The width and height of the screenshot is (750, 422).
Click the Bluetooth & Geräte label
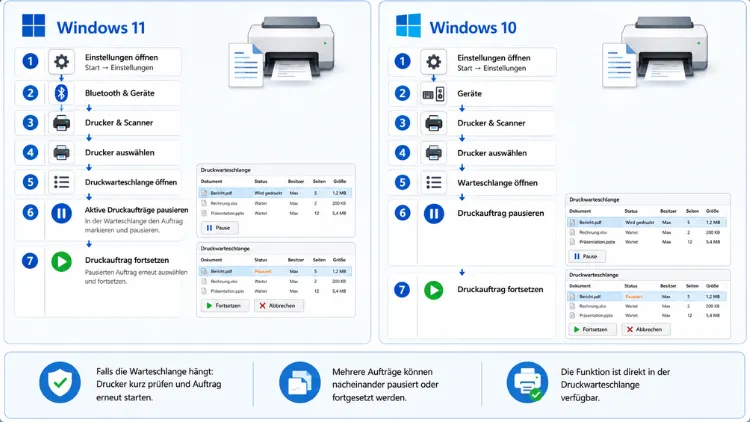click(x=120, y=93)
